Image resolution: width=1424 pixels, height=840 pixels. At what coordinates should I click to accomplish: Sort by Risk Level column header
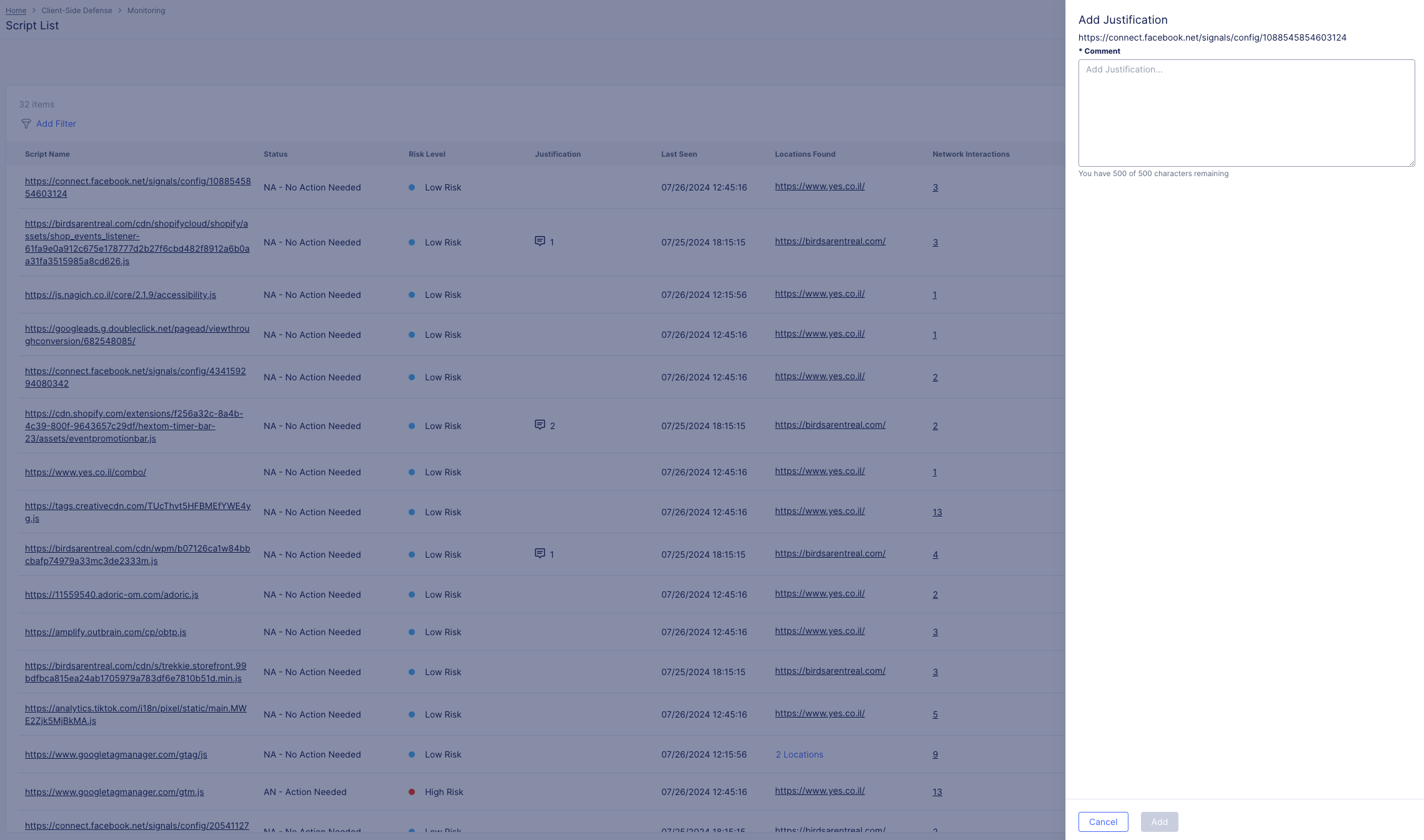427,154
